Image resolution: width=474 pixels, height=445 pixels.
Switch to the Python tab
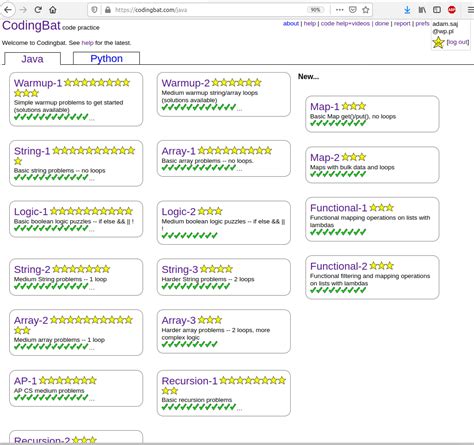[106, 58]
